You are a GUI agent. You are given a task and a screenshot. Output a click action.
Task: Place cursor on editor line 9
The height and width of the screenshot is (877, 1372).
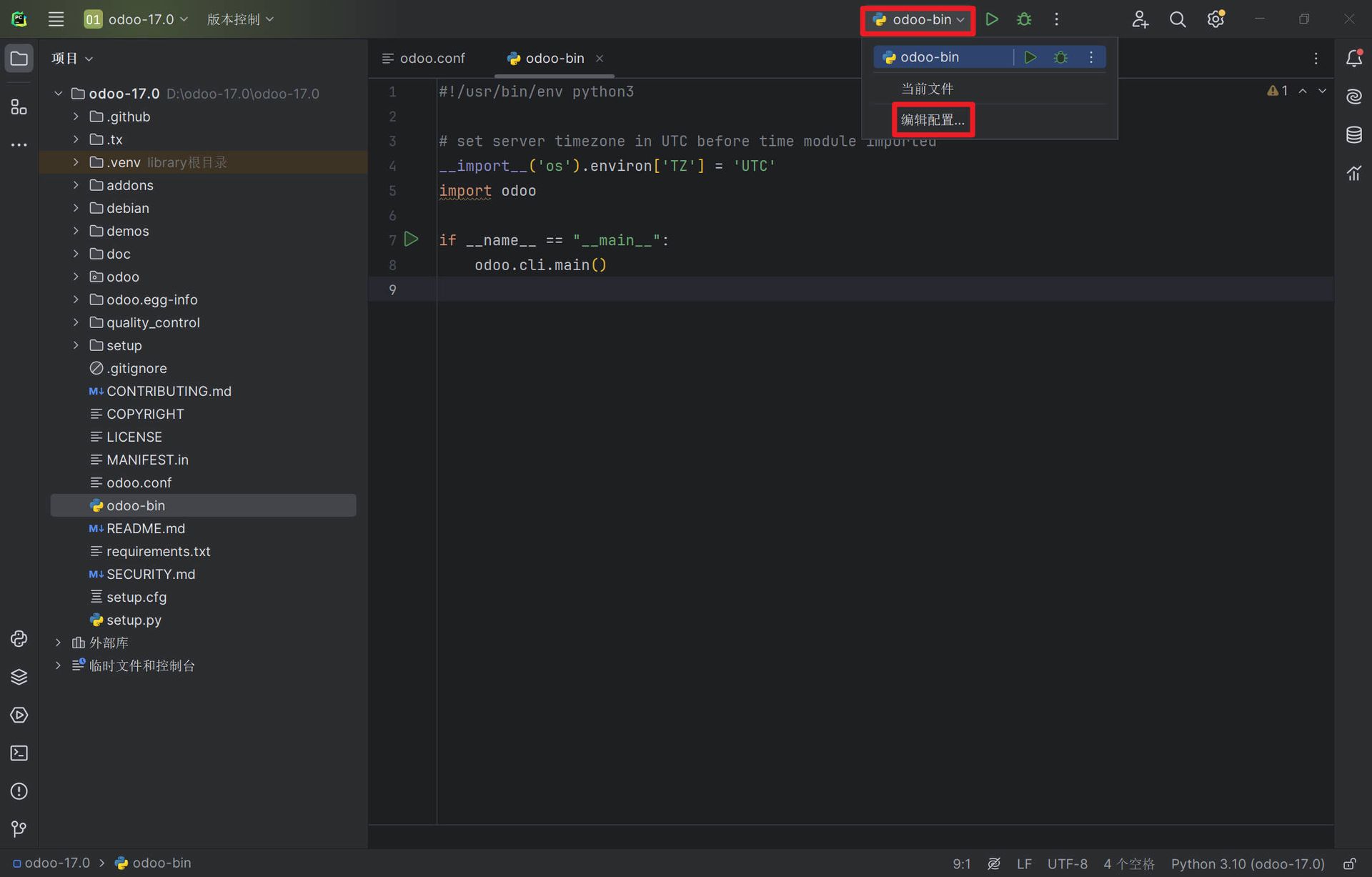click(x=885, y=289)
